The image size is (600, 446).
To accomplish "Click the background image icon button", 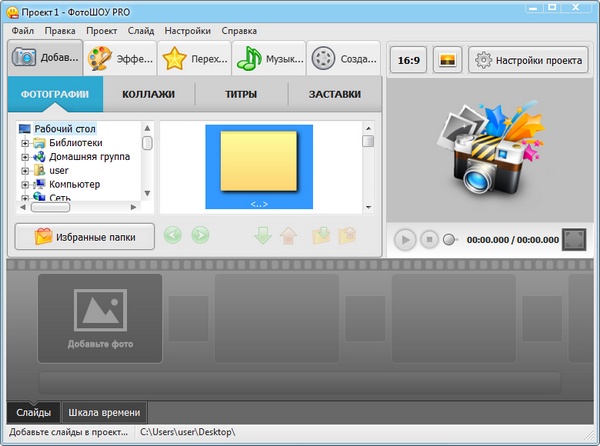I will click(x=446, y=60).
